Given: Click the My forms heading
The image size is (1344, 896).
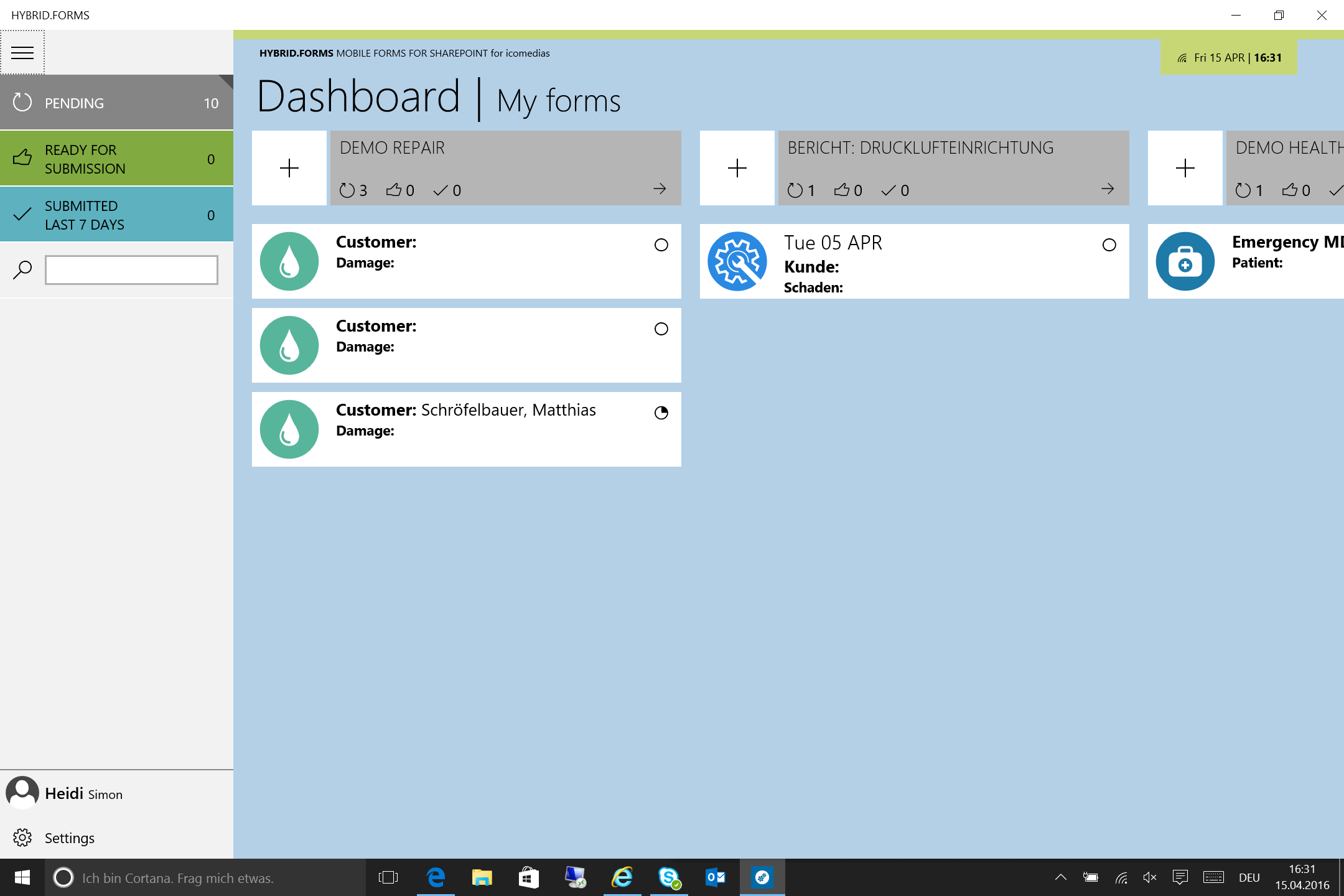Looking at the screenshot, I should coord(559,101).
